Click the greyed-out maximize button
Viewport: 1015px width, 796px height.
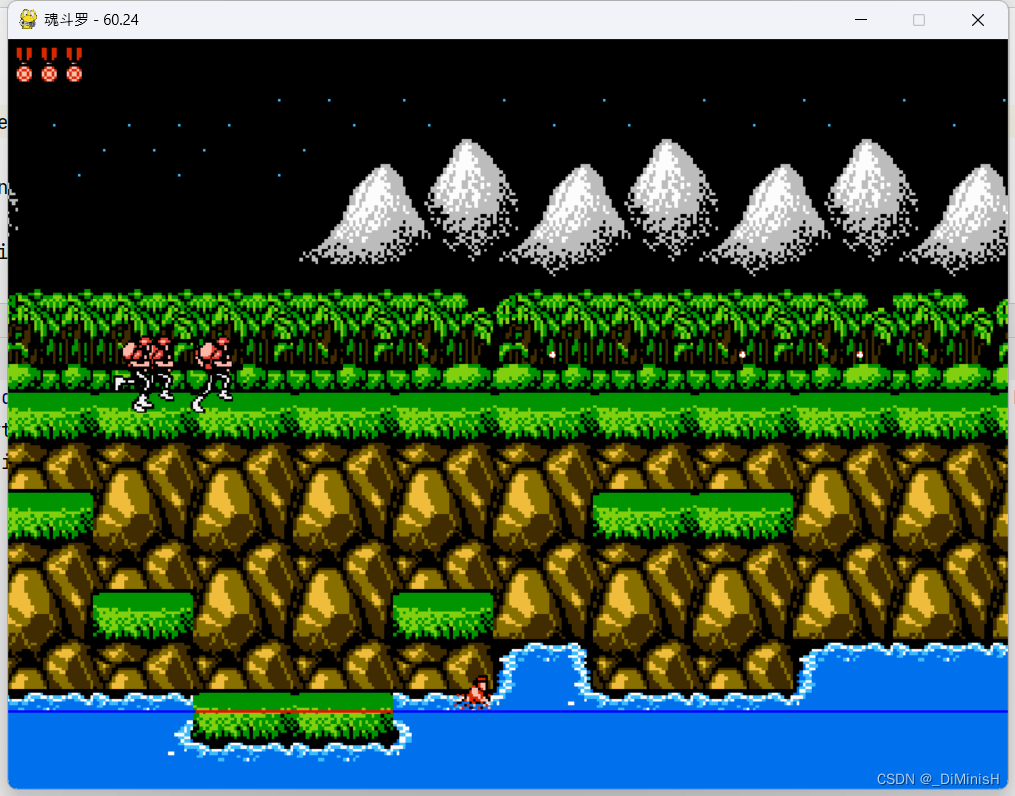(919, 20)
